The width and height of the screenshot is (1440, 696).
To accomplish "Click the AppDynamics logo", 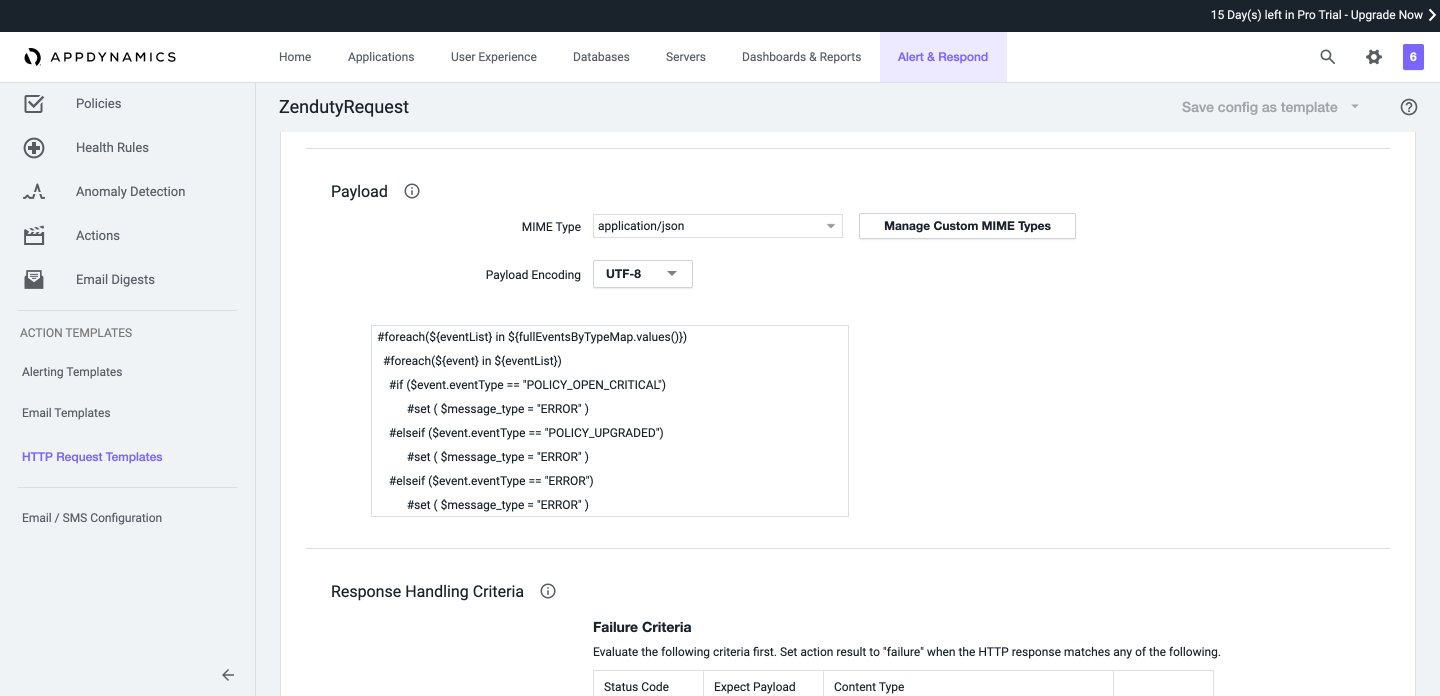I will point(100,57).
